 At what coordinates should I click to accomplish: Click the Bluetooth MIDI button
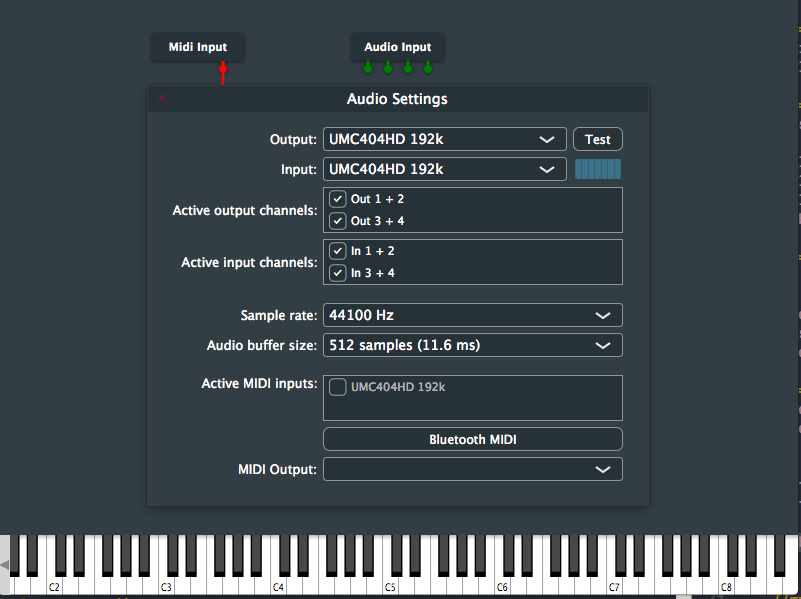472,439
